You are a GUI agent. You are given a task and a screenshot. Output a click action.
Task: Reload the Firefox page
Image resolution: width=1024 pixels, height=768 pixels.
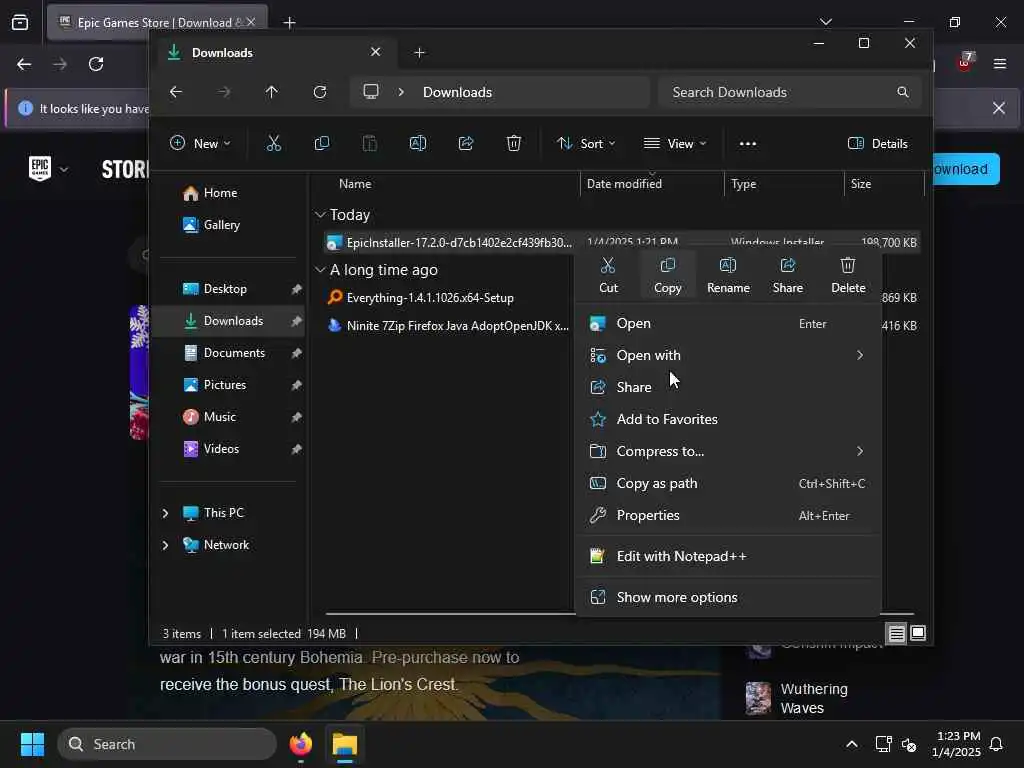click(96, 64)
